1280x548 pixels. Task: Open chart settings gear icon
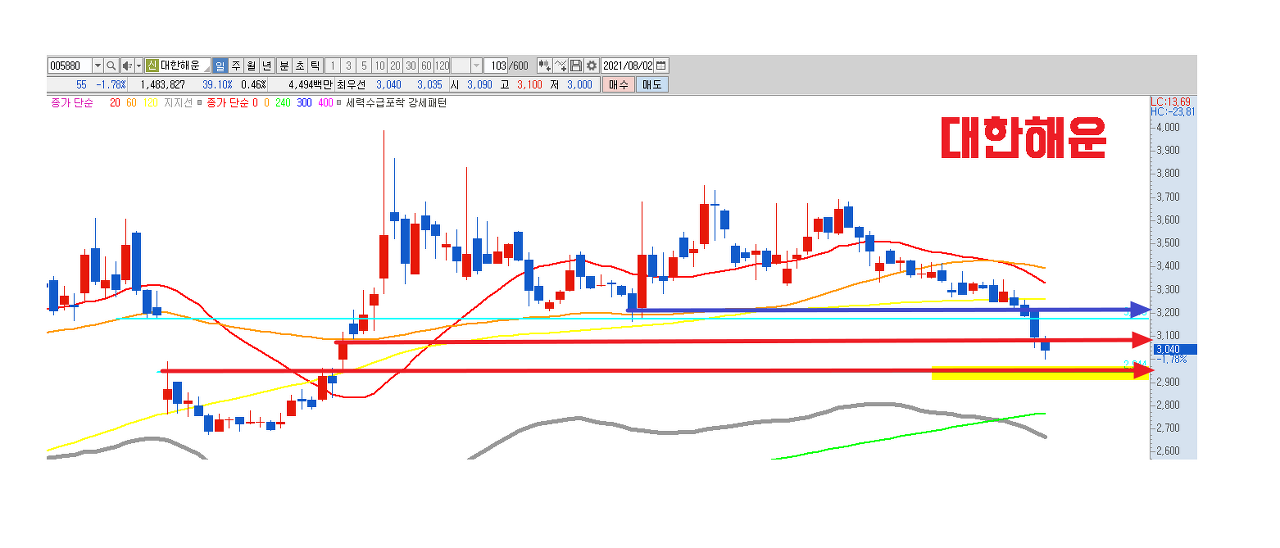pos(591,65)
